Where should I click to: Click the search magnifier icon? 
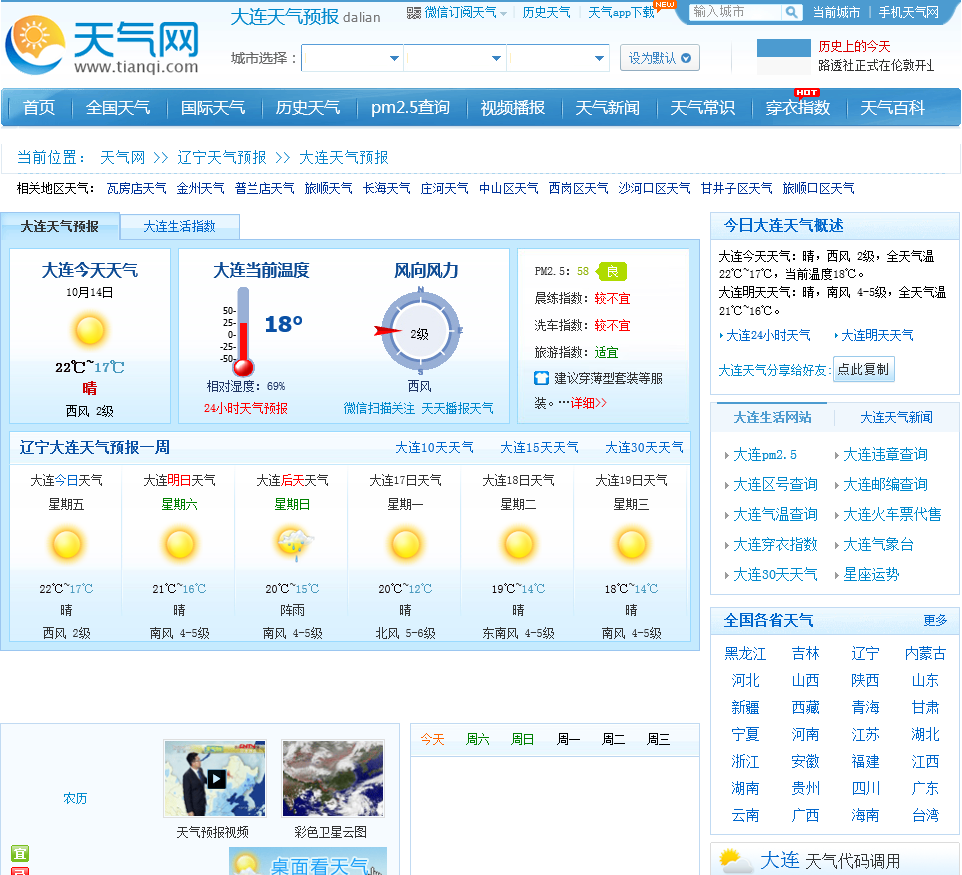click(791, 12)
